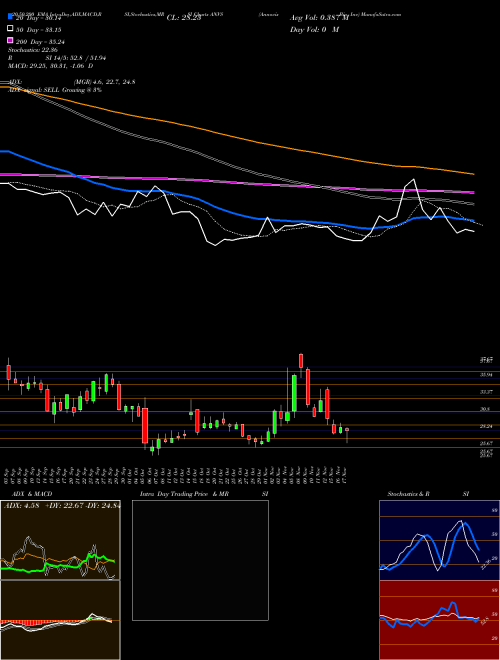Click the first red candlestick on left edge
Image resolution: width=500 pixels, height=660 pixels.
[8, 372]
